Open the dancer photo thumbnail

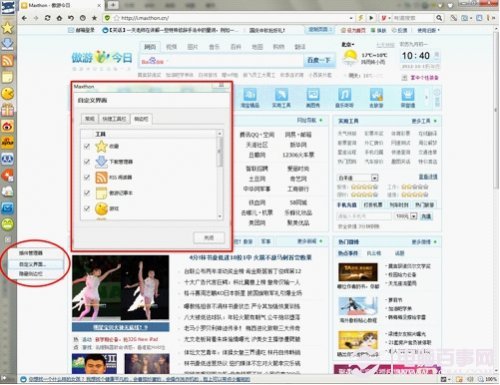click(120, 288)
